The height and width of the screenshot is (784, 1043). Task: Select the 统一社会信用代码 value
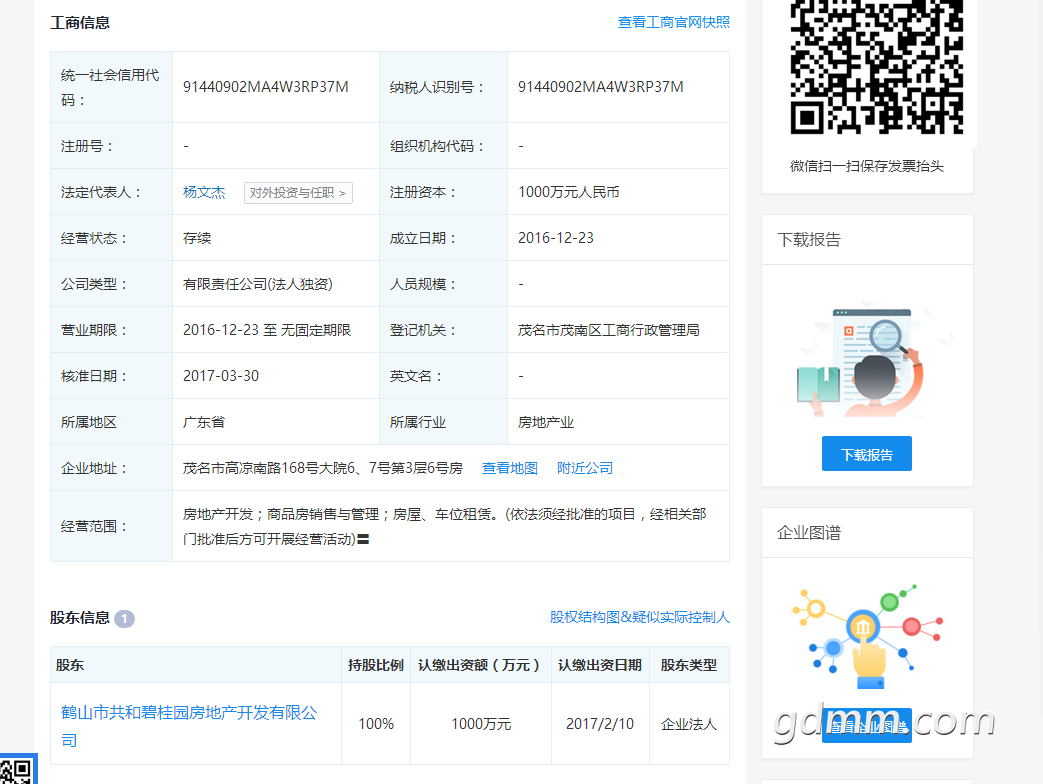265,87
